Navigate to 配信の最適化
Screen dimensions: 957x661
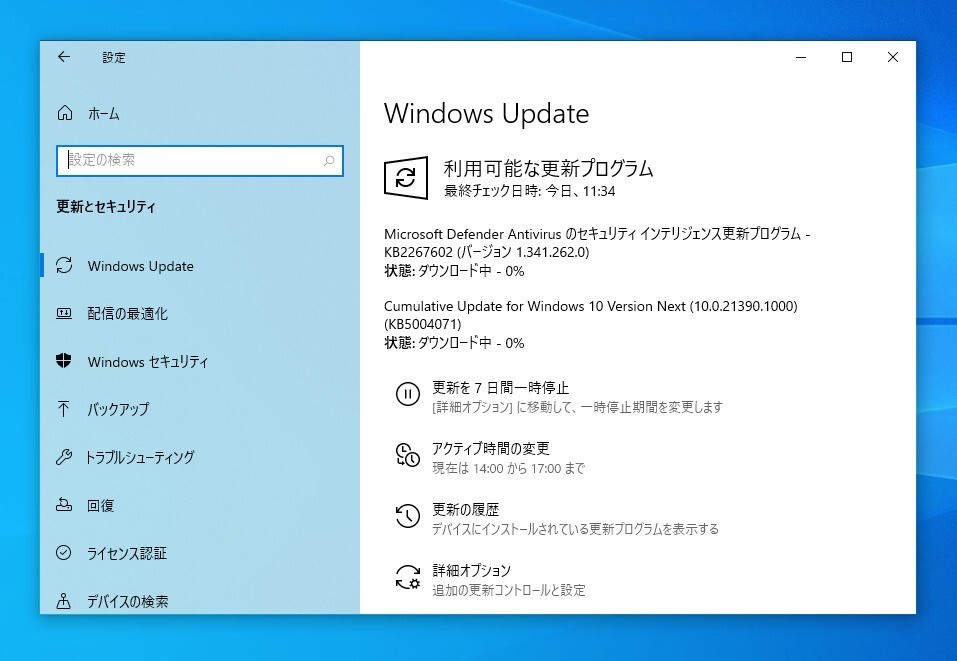[128, 314]
